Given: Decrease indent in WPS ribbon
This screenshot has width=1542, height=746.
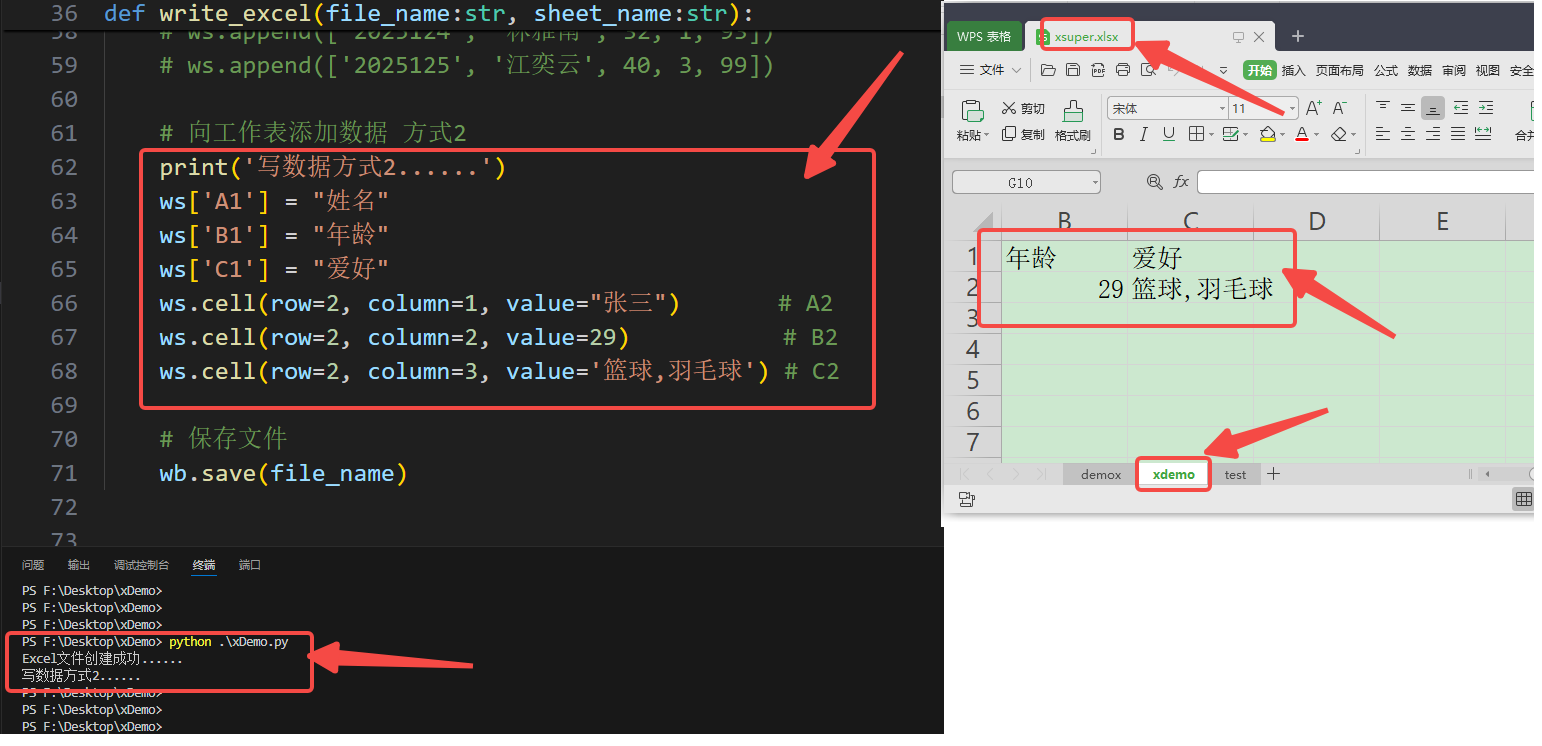Looking at the screenshot, I should click(x=1460, y=108).
